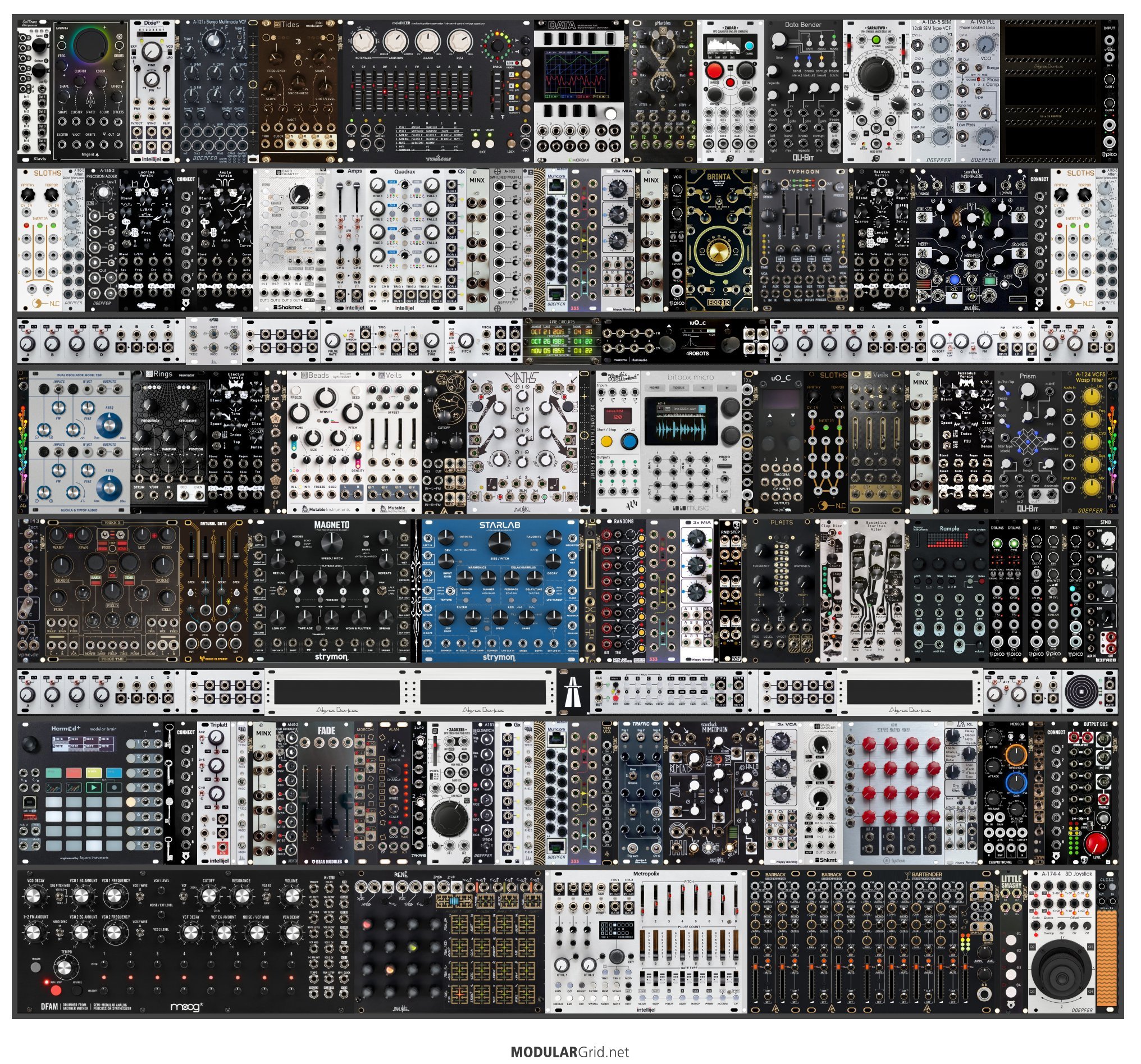Click the meloDICER Variation knob
The image size is (1141, 1064).
[x=395, y=42]
